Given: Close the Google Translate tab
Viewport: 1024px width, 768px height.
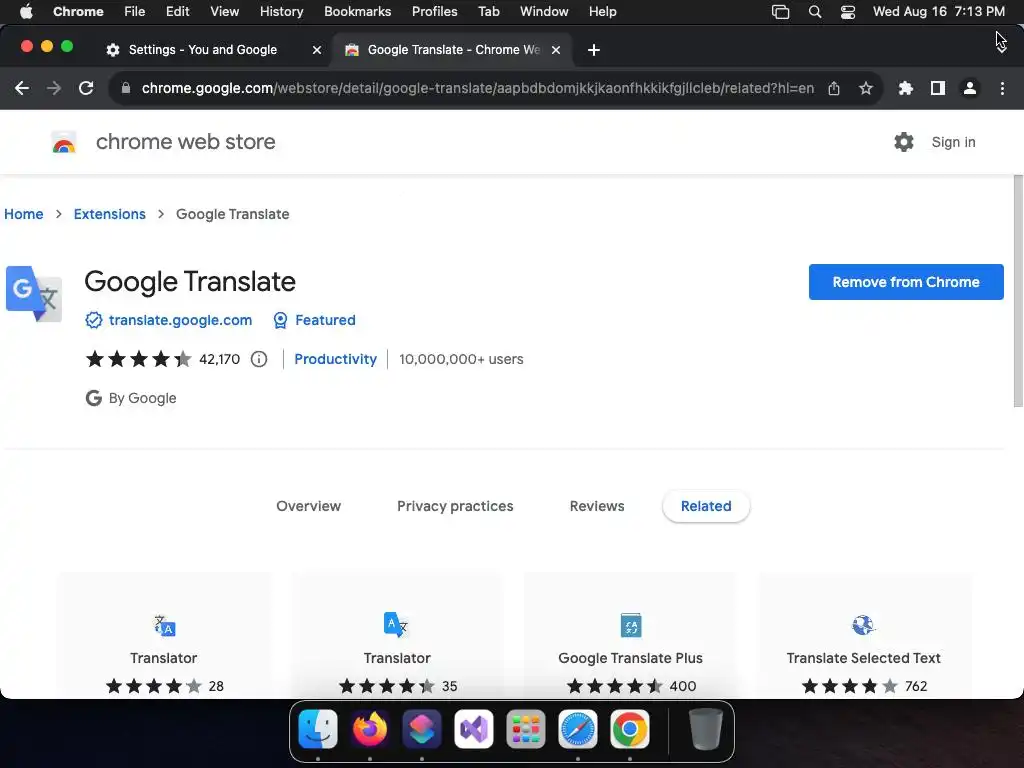Looking at the screenshot, I should [x=556, y=50].
